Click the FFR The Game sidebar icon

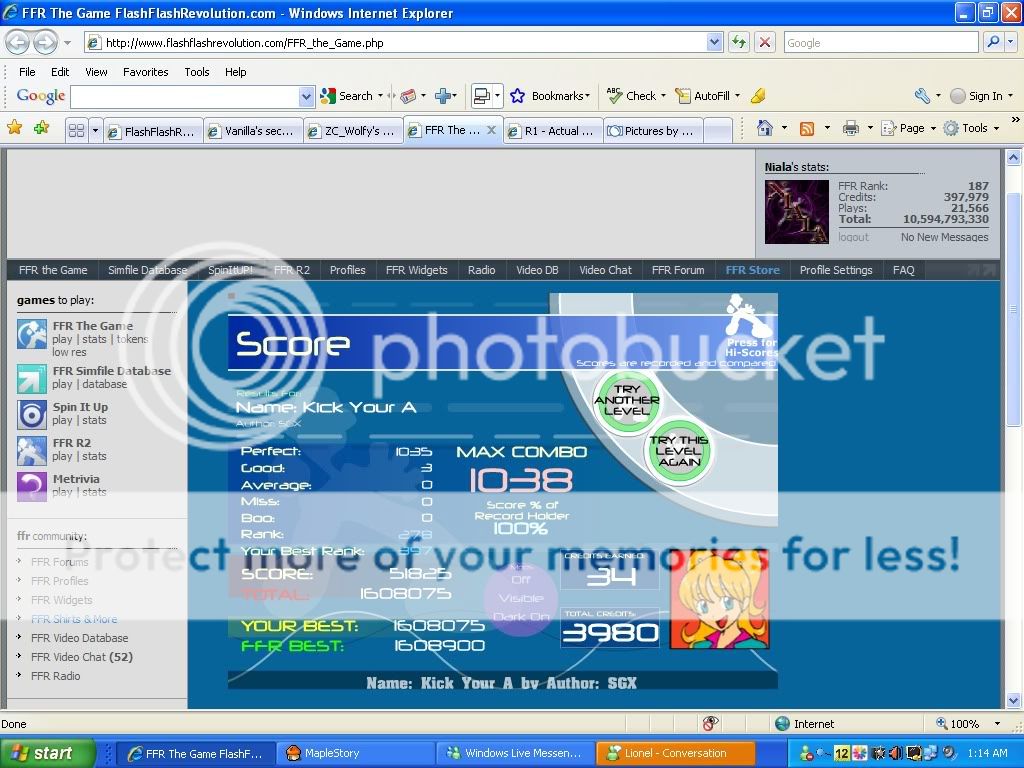(x=32, y=334)
